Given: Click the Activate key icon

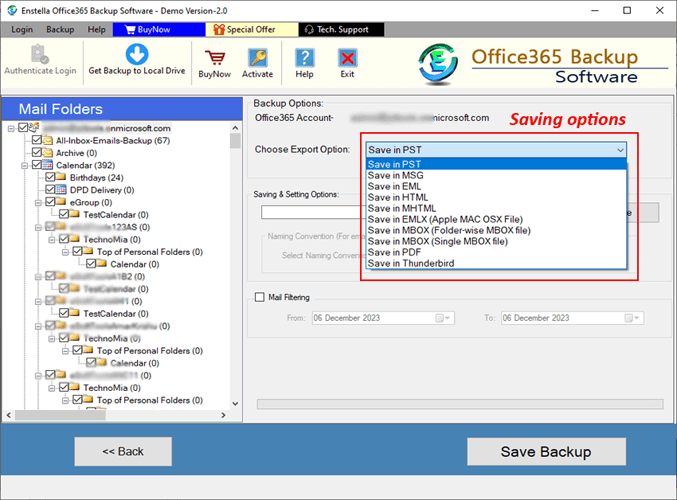Looking at the screenshot, I should tap(258, 58).
